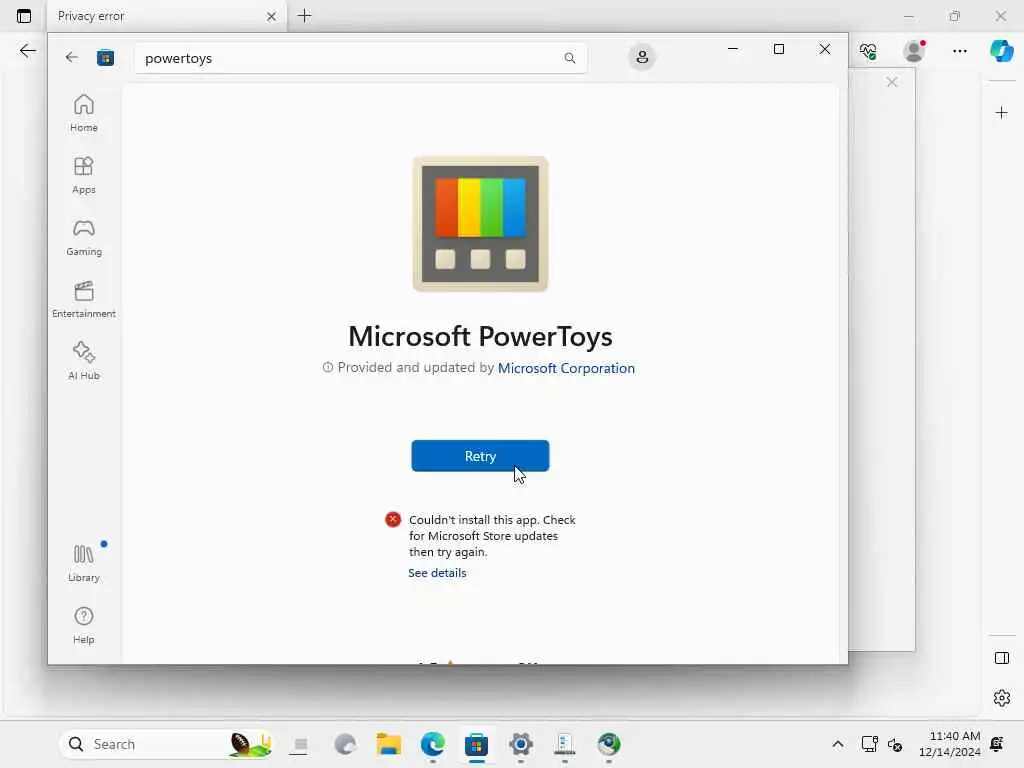Go back in Edge browser

[27, 50]
